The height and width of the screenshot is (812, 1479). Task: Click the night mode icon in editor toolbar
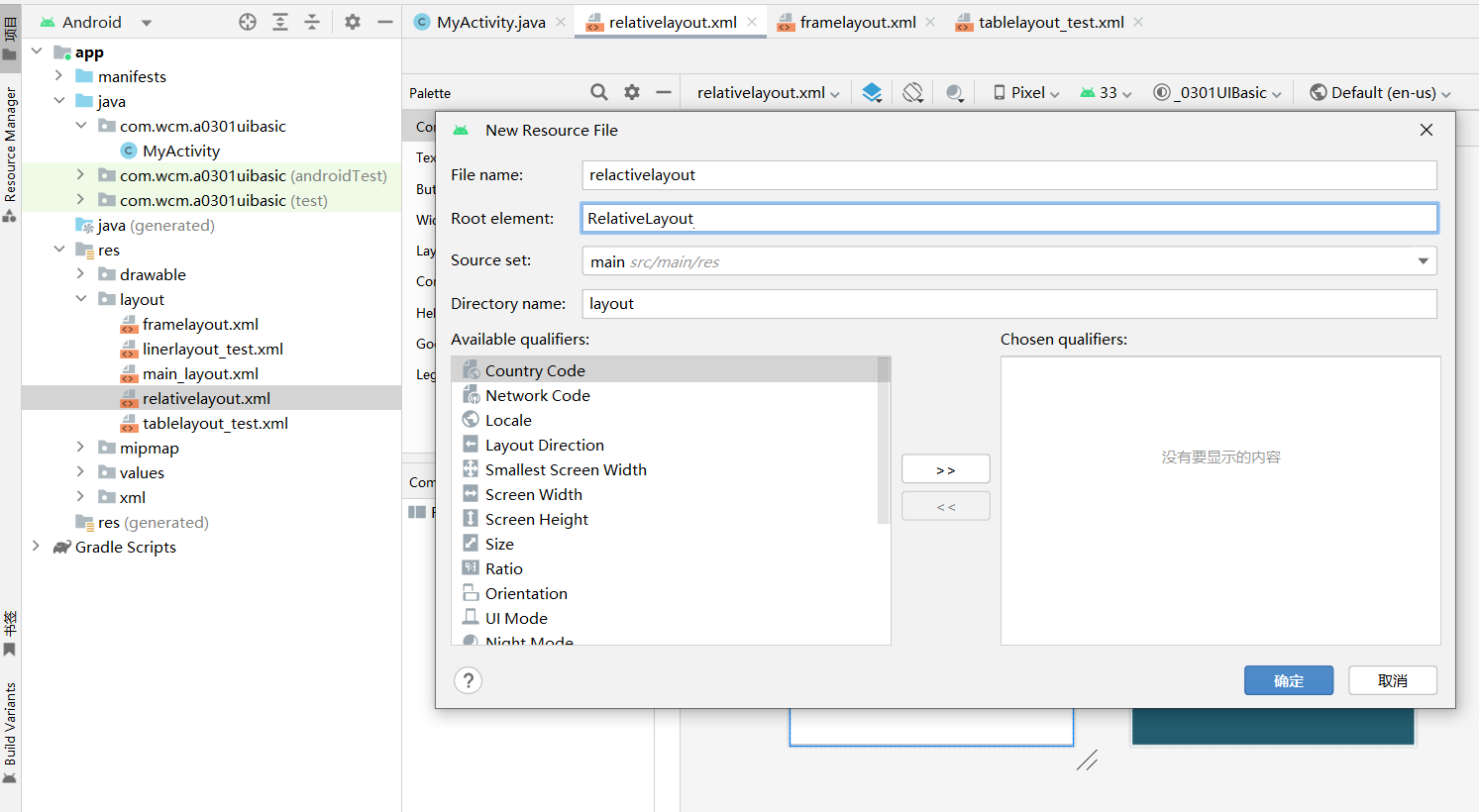[955, 92]
